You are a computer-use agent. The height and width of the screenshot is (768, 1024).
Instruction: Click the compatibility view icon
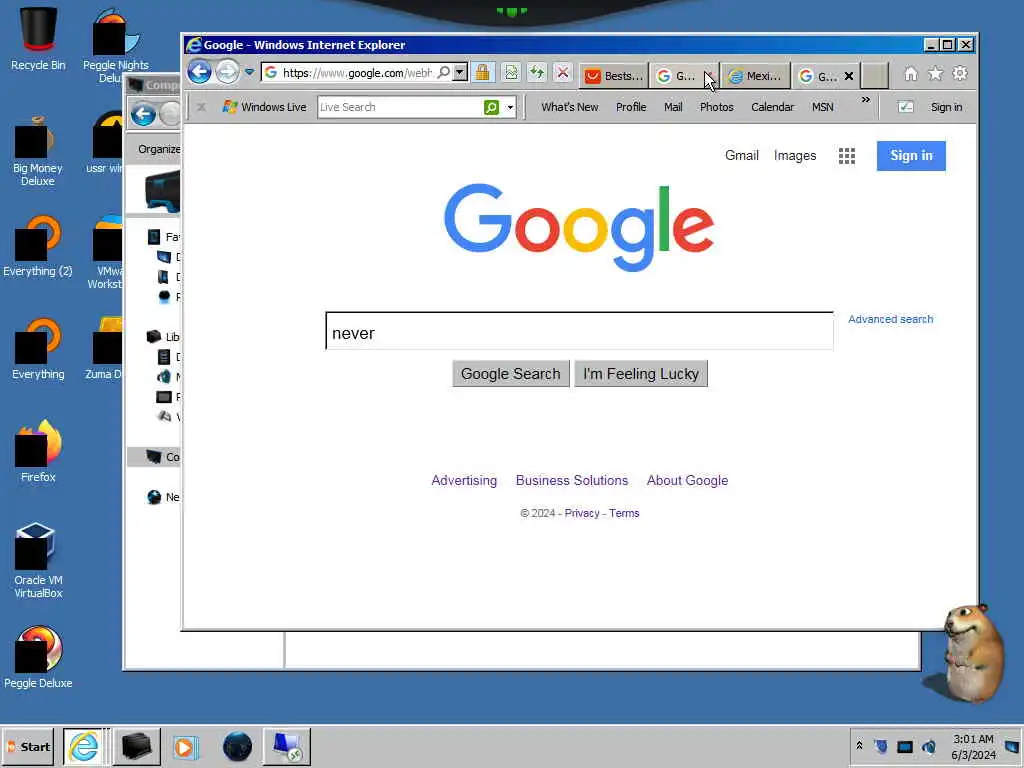click(x=511, y=72)
